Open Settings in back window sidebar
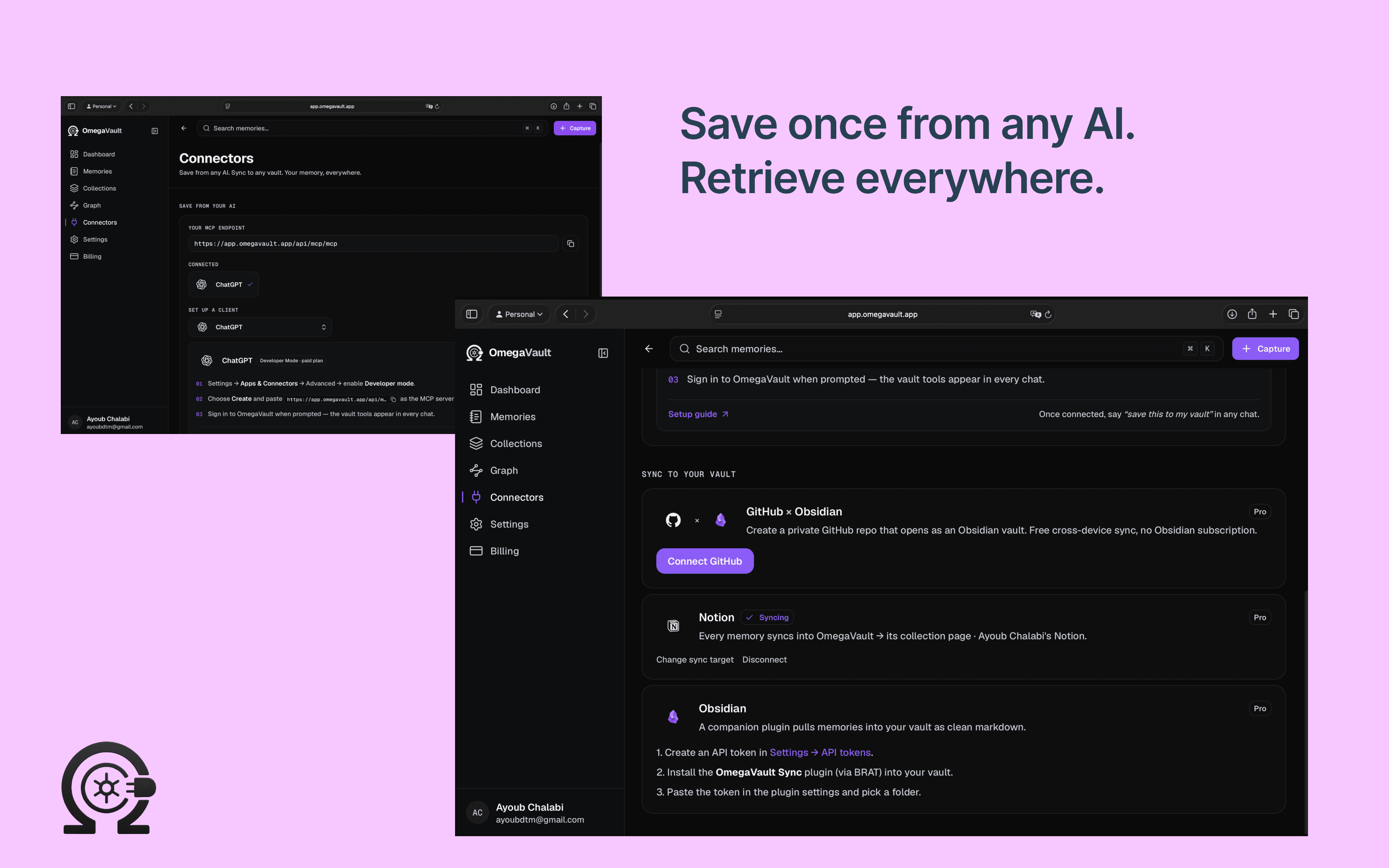 click(x=89, y=239)
